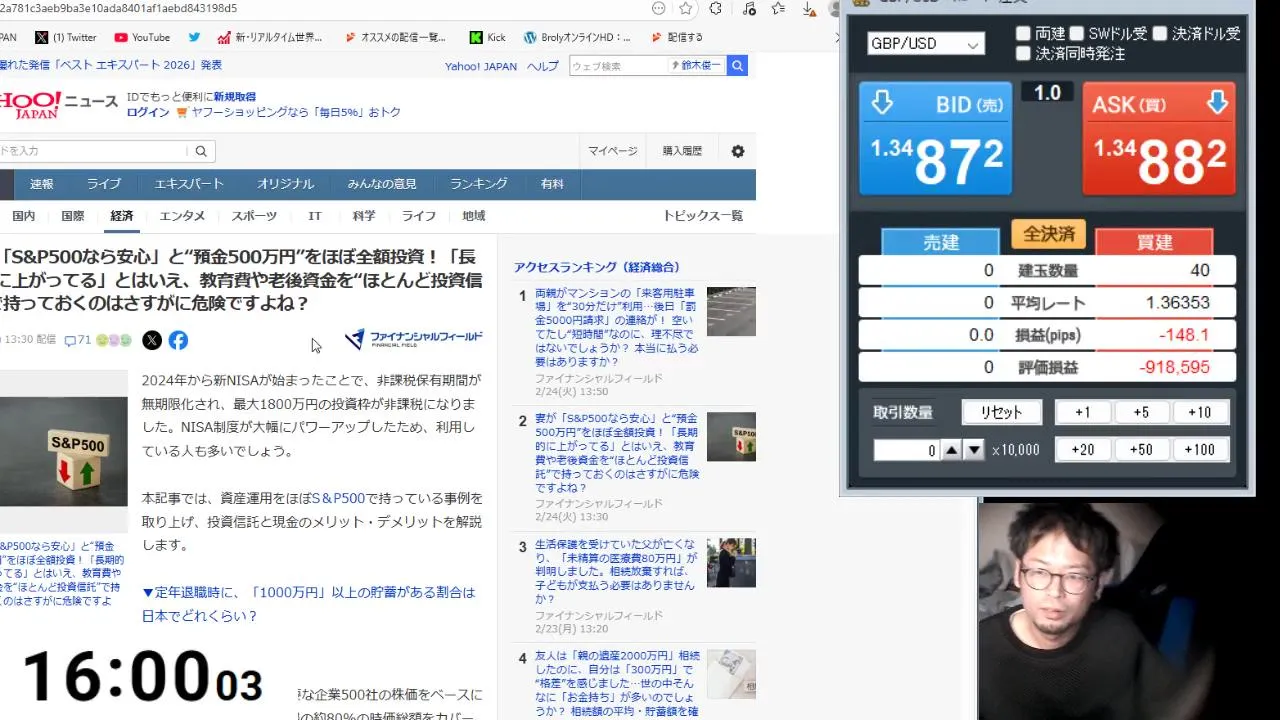Increase trade quantity with the up arrow
Screen dimensions: 1280x720
click(x=952, y=450)
